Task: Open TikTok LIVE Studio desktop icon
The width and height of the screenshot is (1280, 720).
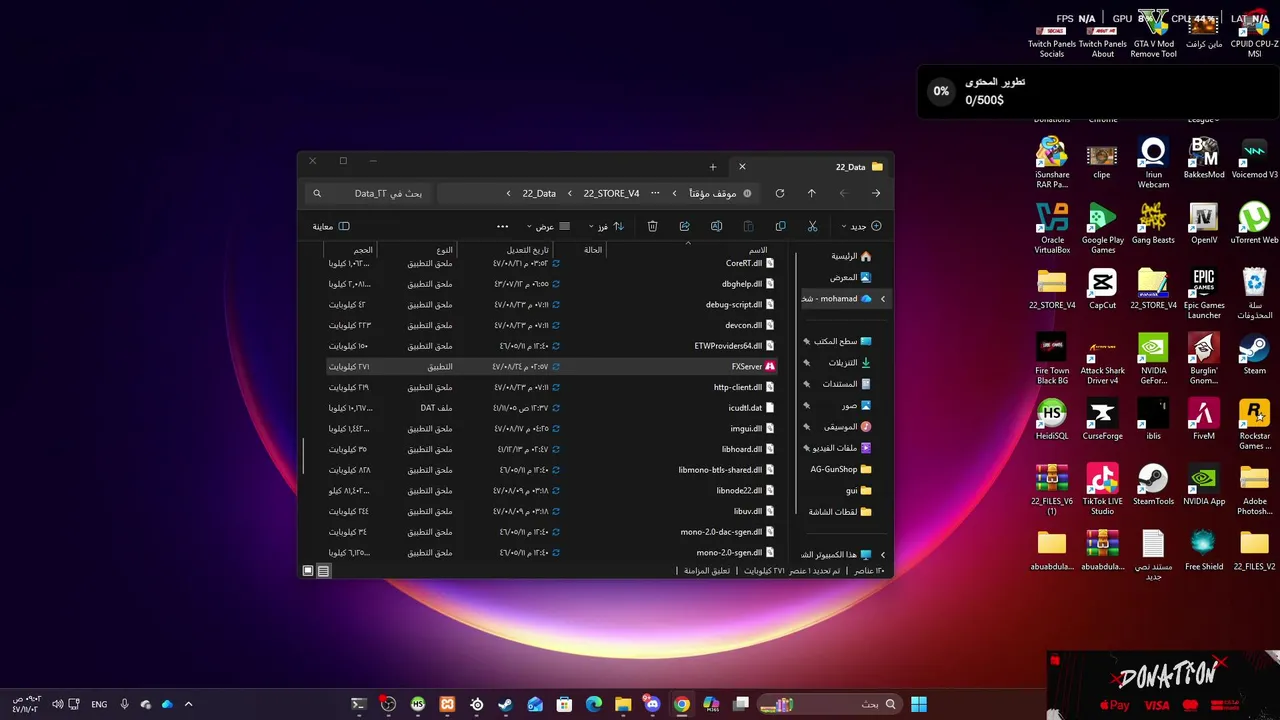Action: pos(1102,489)
